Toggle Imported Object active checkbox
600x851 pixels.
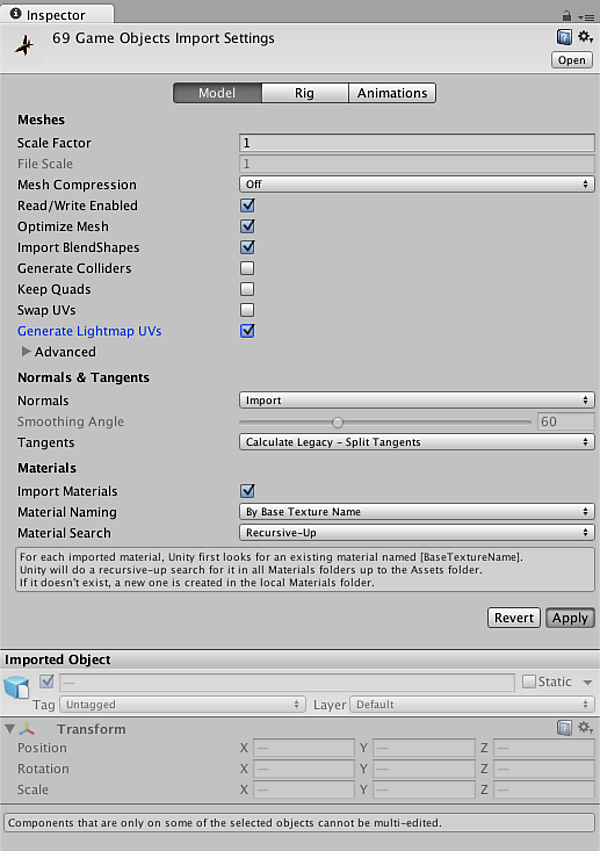(x=47, y=681)
